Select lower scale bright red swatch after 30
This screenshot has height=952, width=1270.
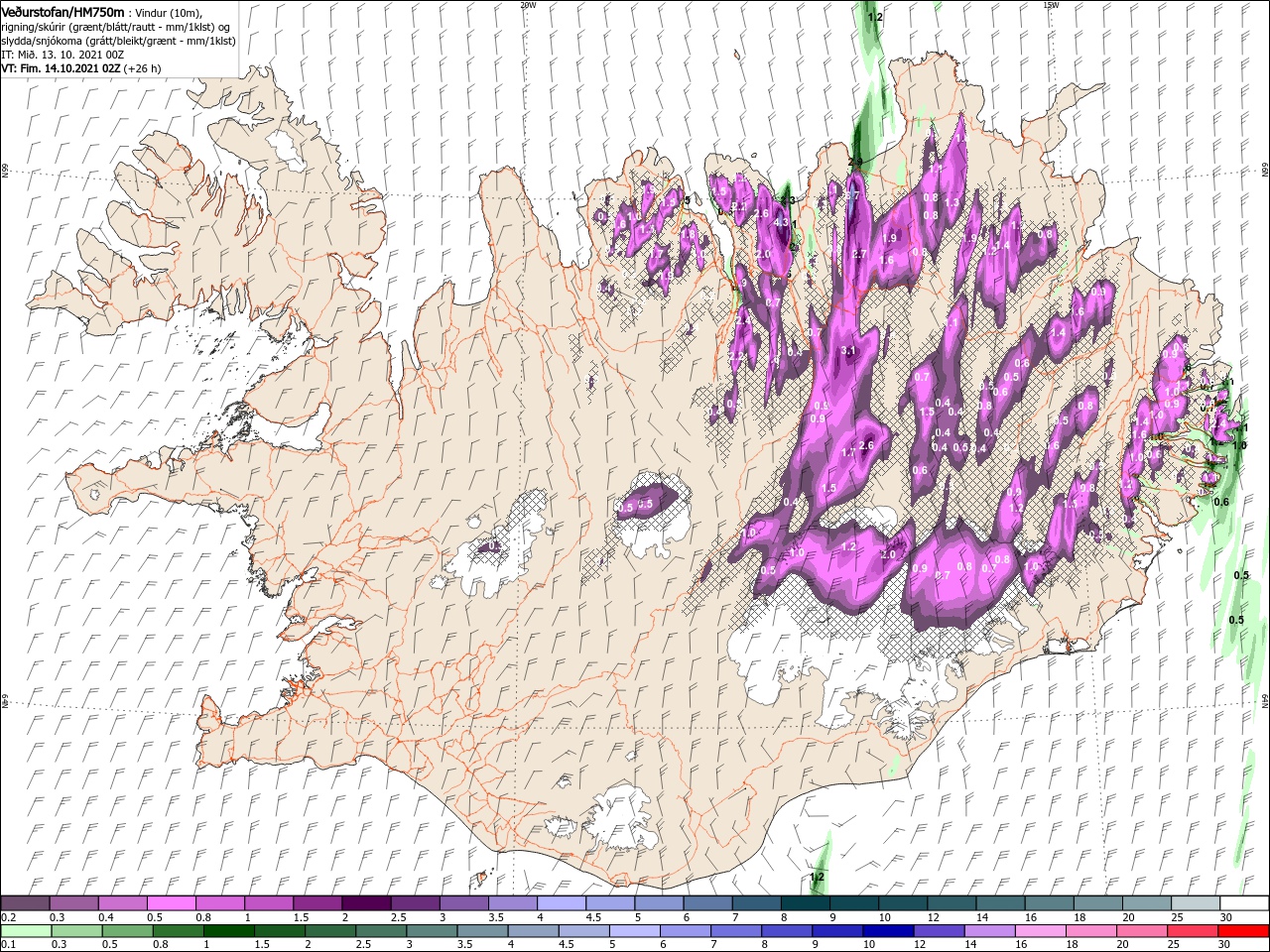(x=1242, y=931)
